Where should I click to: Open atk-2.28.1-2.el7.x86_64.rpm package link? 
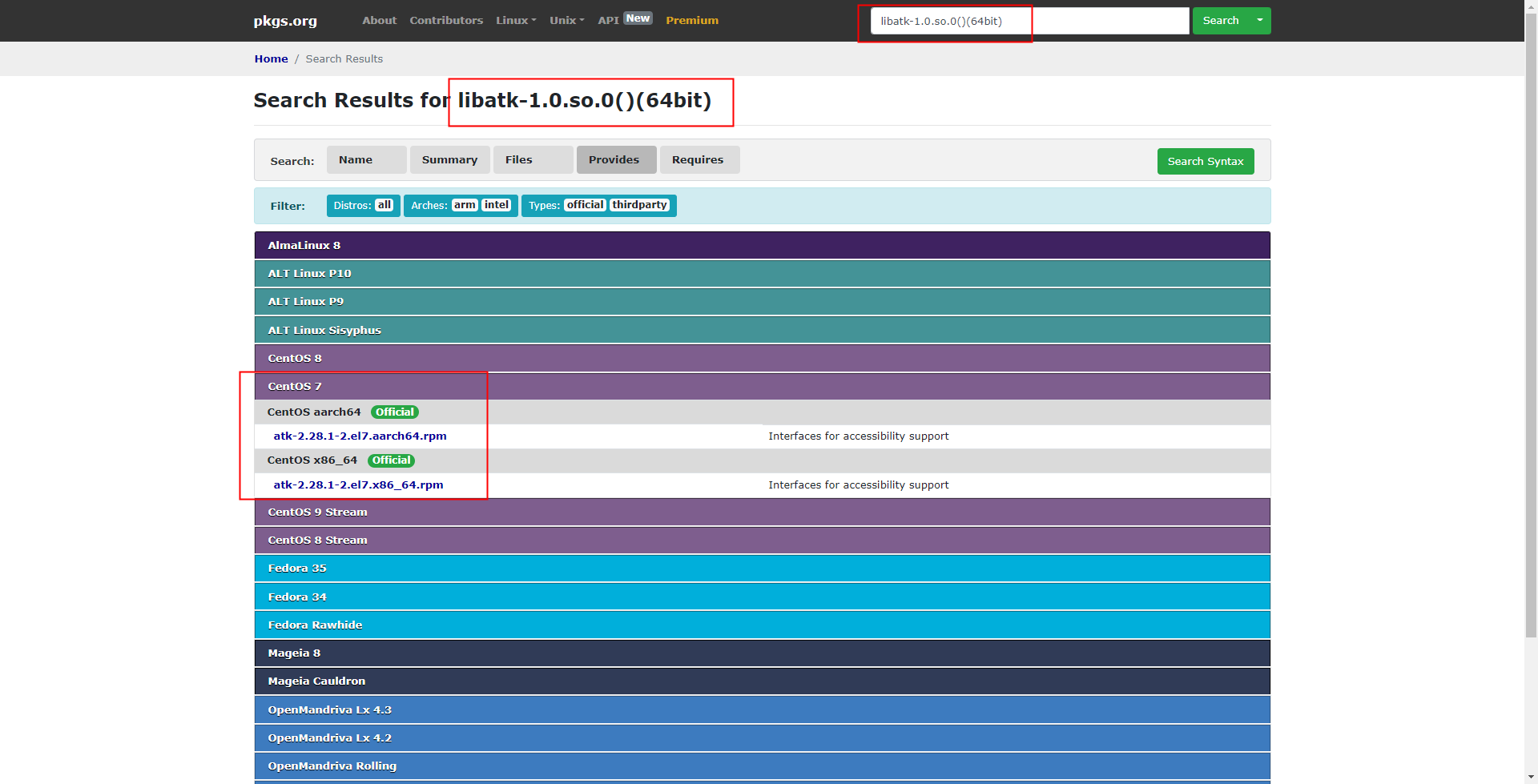click(x=358, y=484)
